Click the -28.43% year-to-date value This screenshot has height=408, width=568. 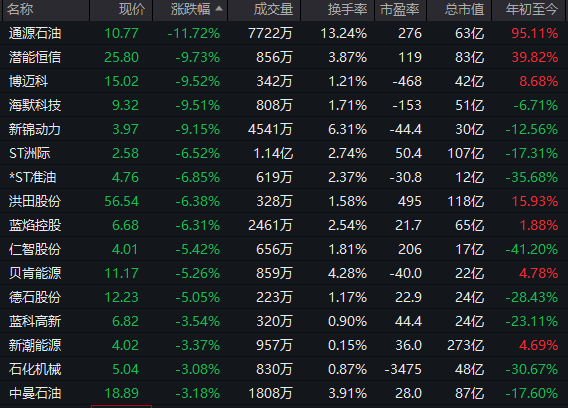pyautogui.click(x=531, y=297)
